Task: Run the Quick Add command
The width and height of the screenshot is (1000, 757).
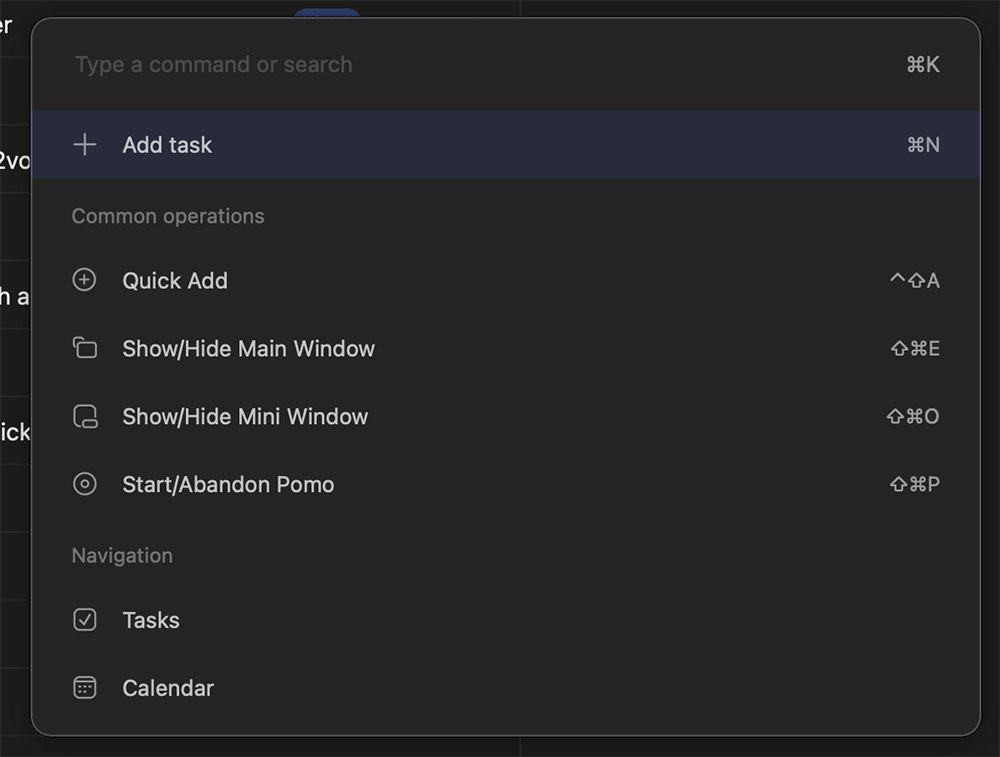Action: [175, 280]
